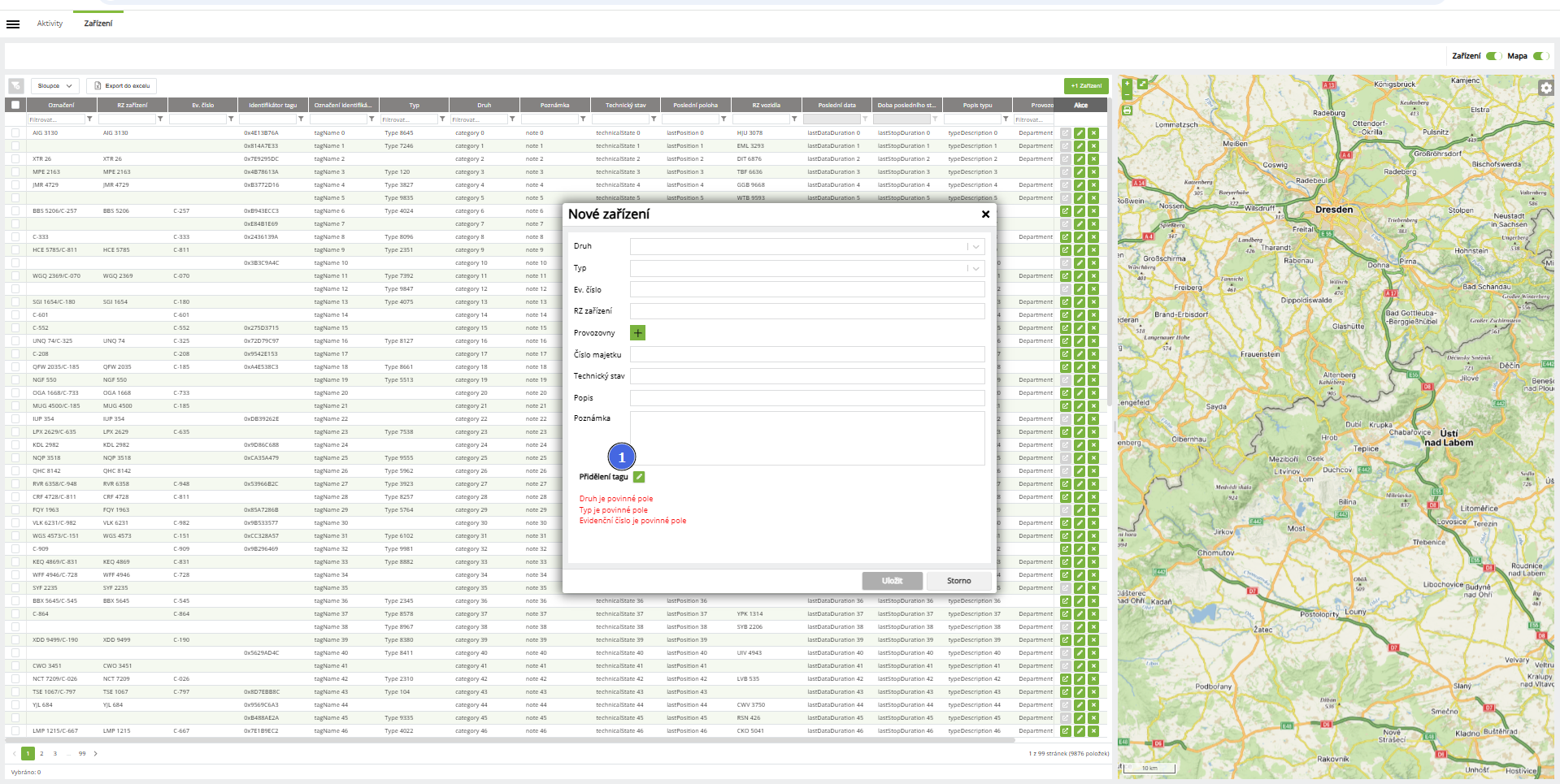The image size is (1560, 784).
Task: Select the Zařízení tab
Action: [98, 24]
